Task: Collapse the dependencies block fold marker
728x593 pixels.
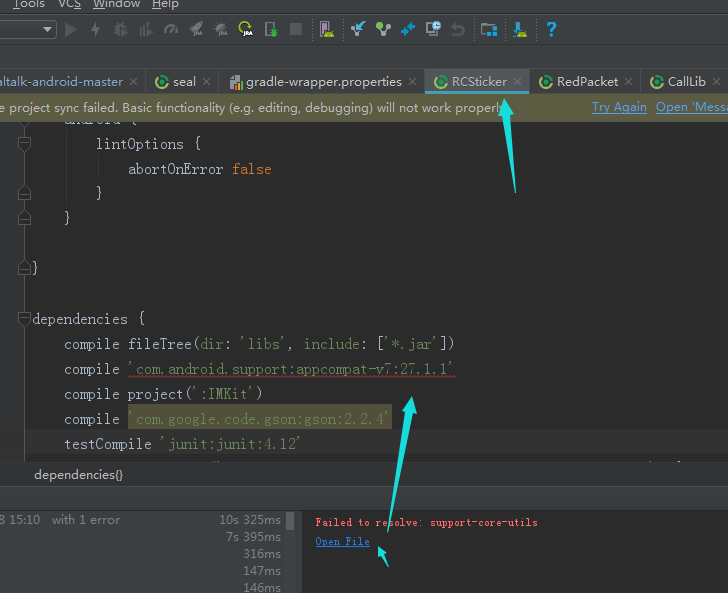Action: [24, 319]
